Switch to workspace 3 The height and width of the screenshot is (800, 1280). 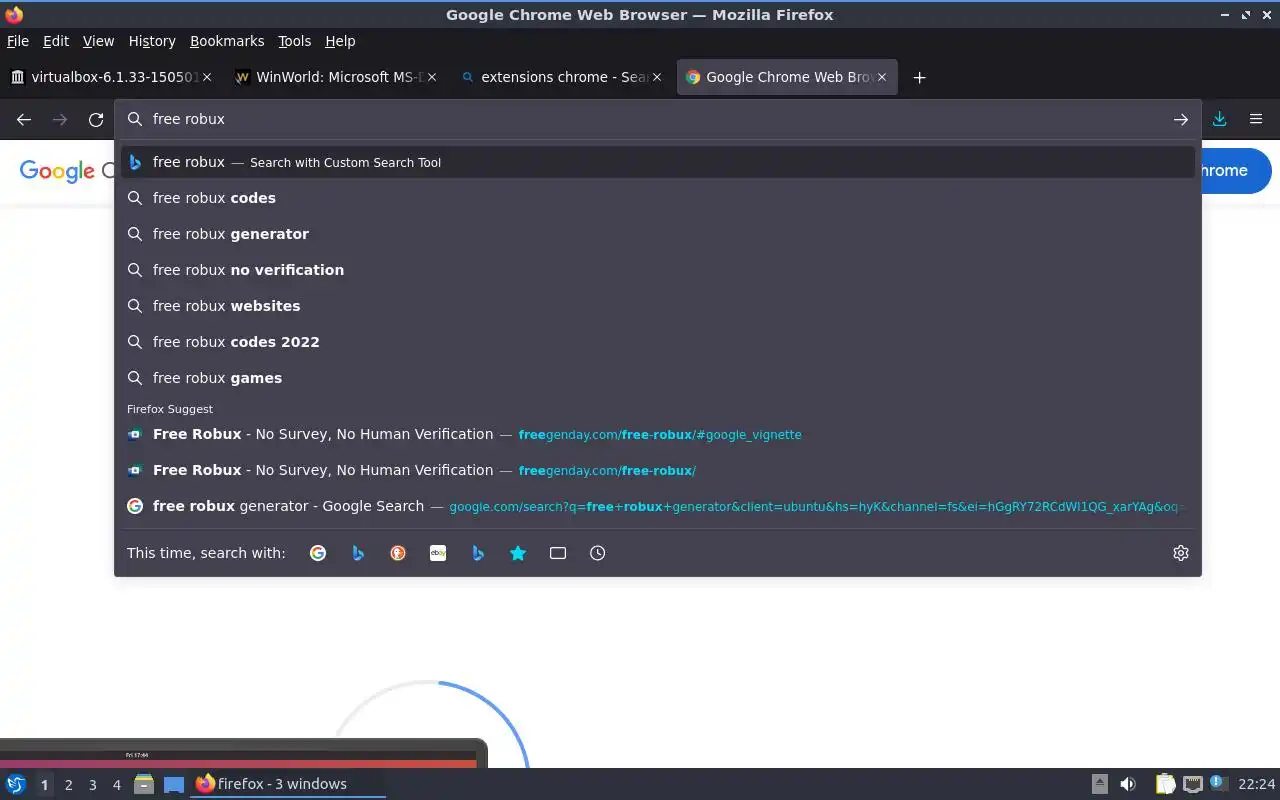pyautogui.click(x=92, y=785)
